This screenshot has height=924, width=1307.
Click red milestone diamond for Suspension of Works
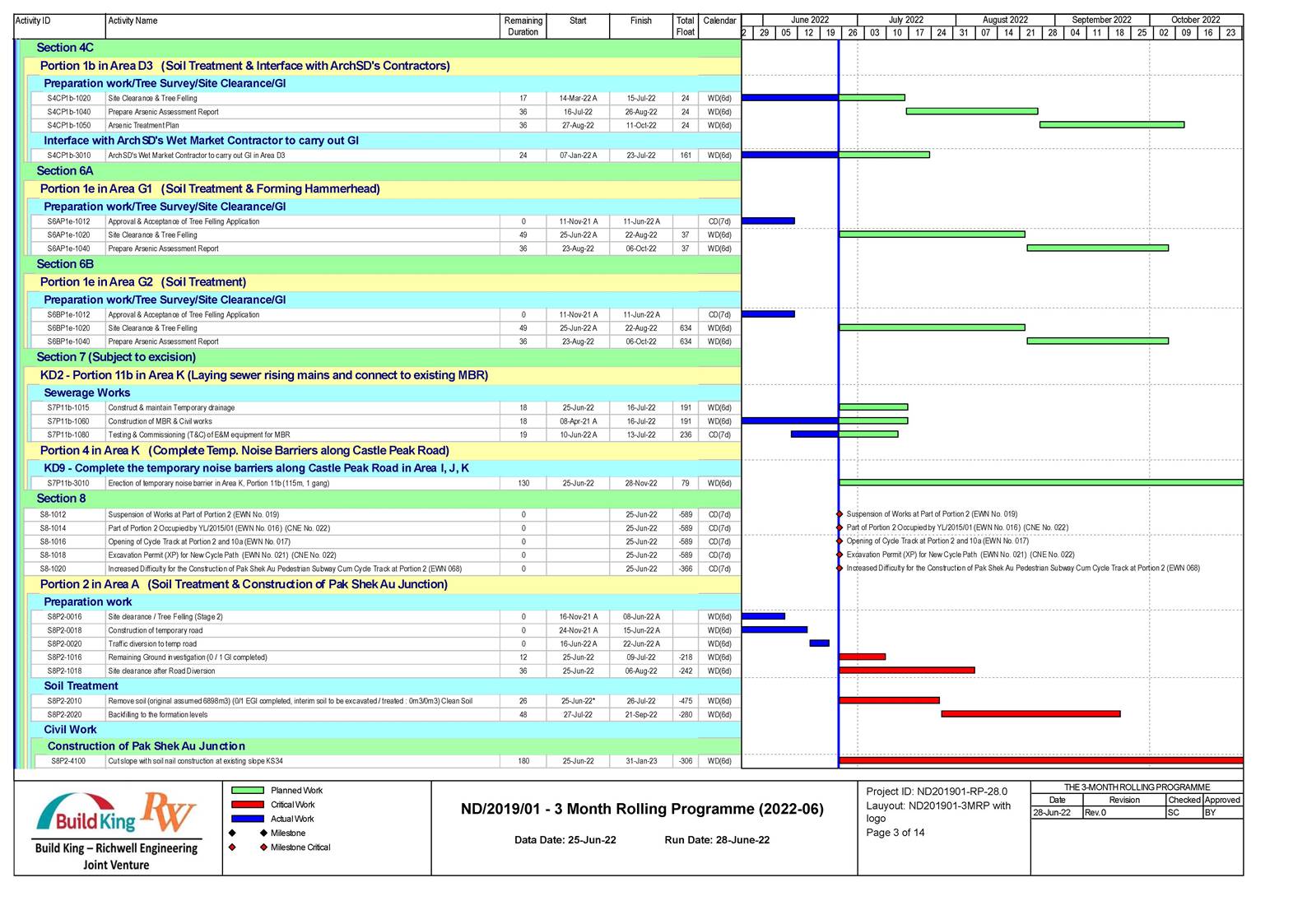[x=840, y=514]
